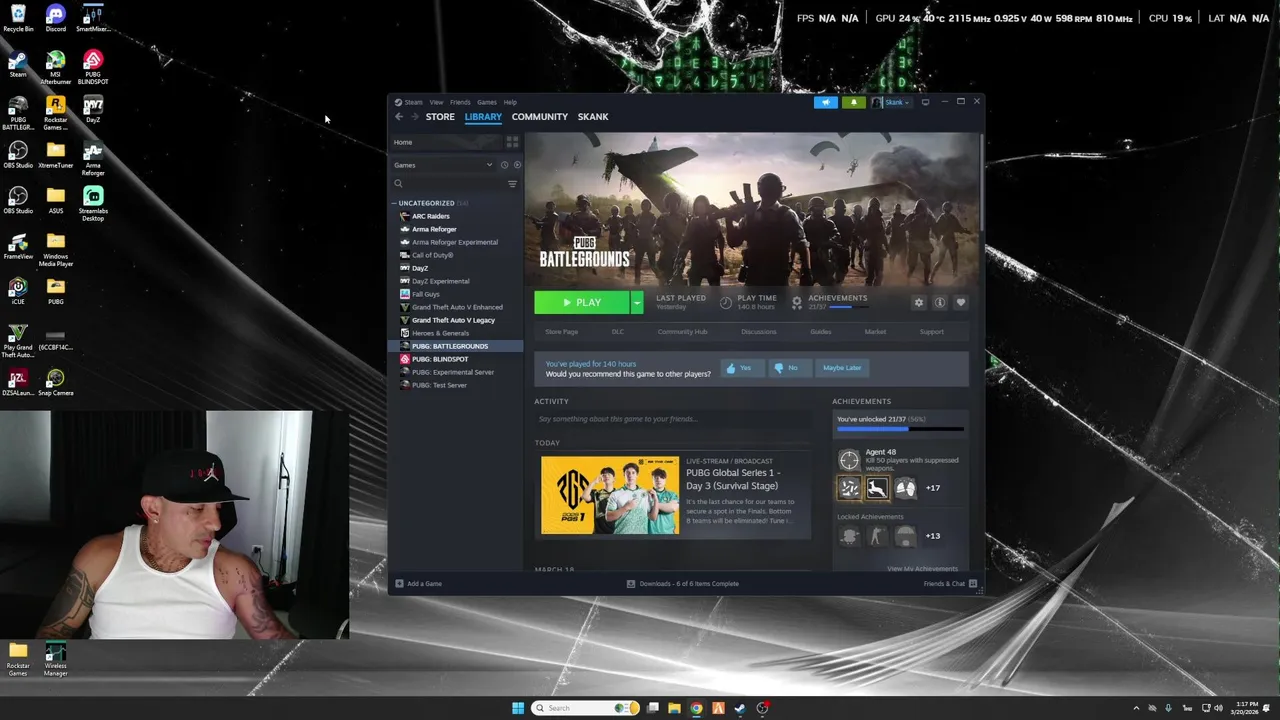This screenshot has height=720, width=1280.
Task: Select the PUBG BLINDSPOT desktop shortcut
Action: [93, 67]
